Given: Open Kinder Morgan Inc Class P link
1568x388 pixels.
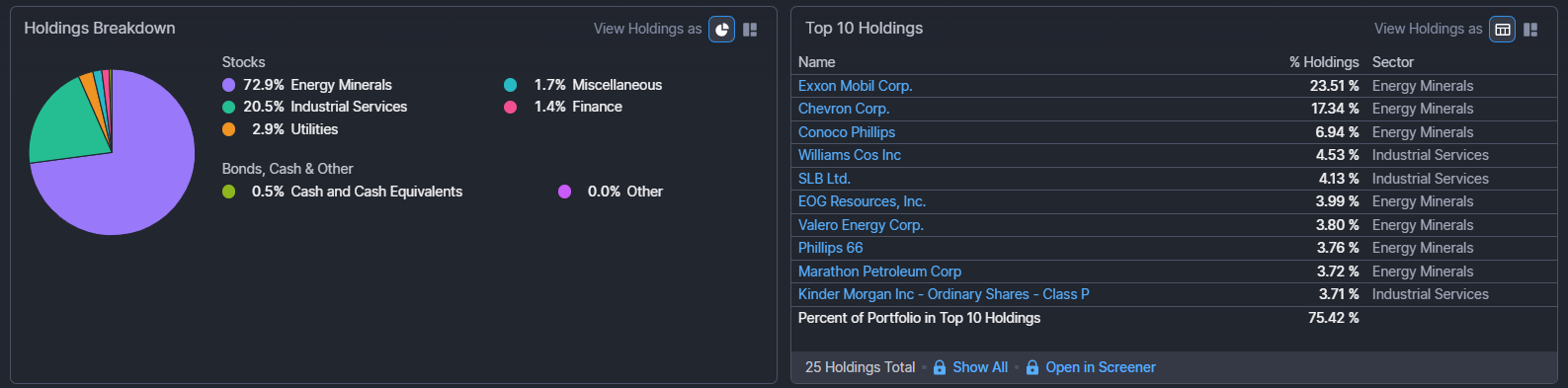Looking at the screenshot, I should (x=944, y=294).
